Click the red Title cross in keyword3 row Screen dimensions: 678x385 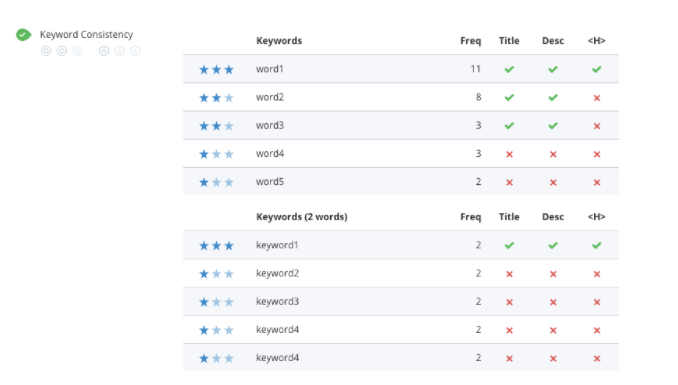[509, 302]
